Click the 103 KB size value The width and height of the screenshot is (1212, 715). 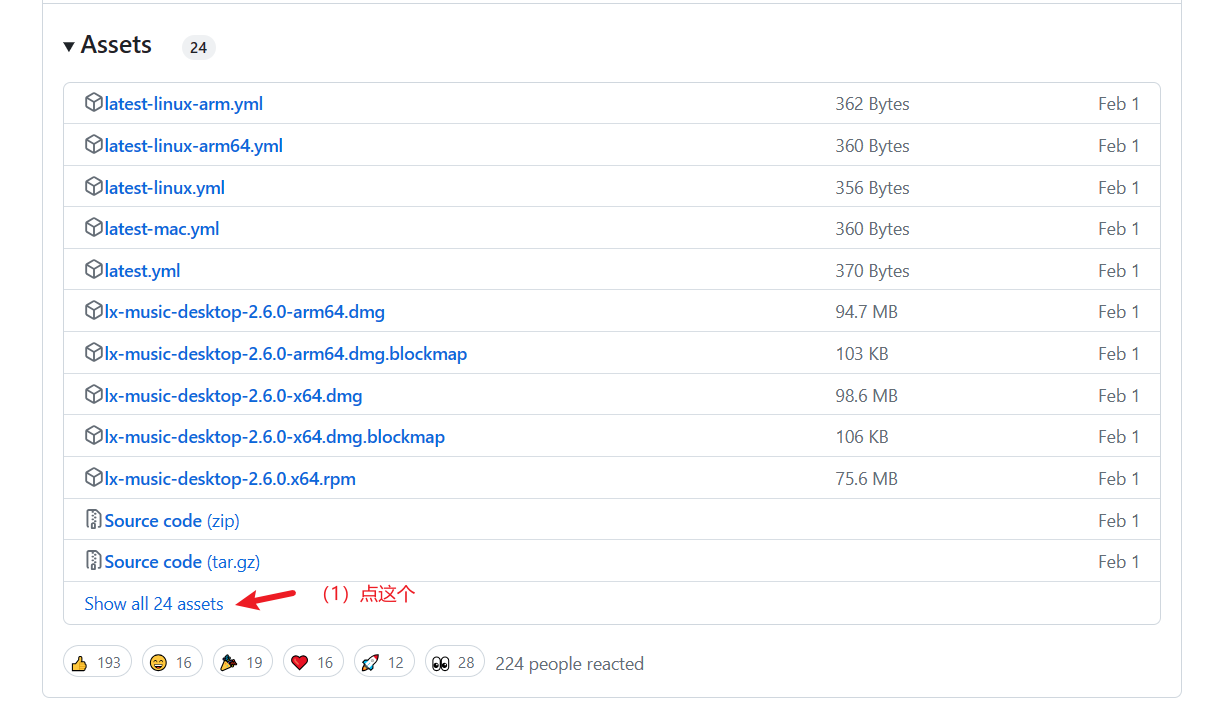pyautogui.click(x=862, y=354)
